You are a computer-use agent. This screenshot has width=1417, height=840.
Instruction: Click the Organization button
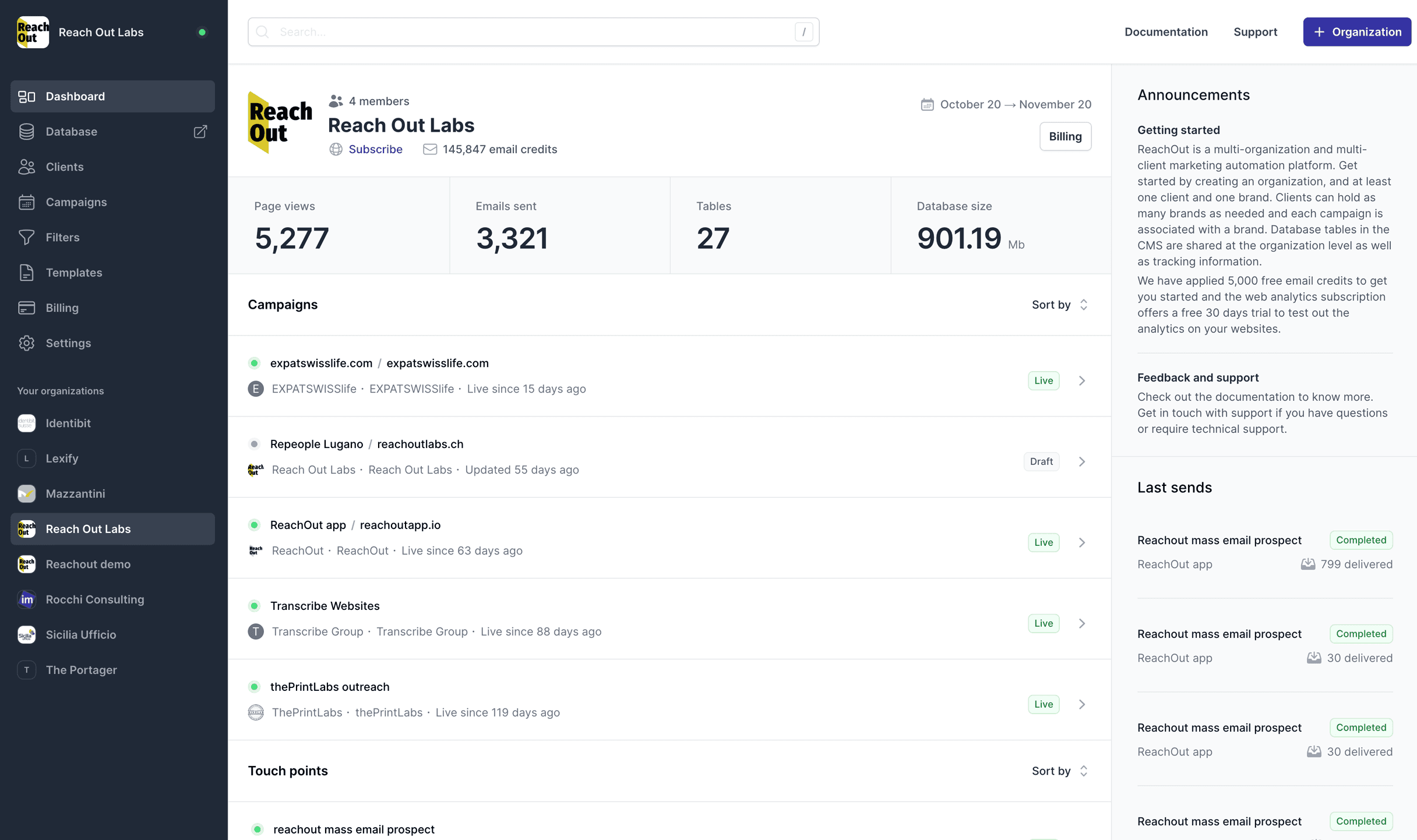click(1357, 32)
